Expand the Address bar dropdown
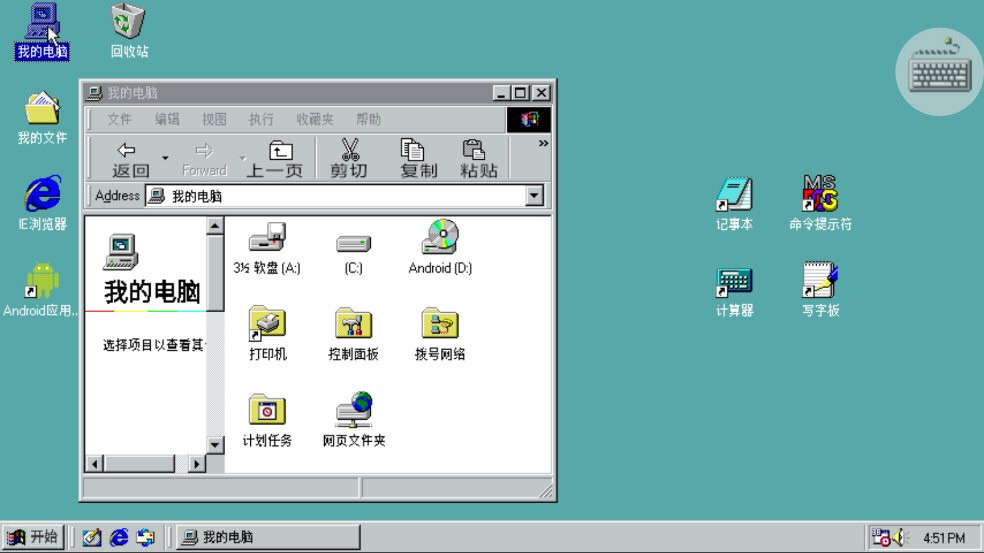 tap(534, 196)
